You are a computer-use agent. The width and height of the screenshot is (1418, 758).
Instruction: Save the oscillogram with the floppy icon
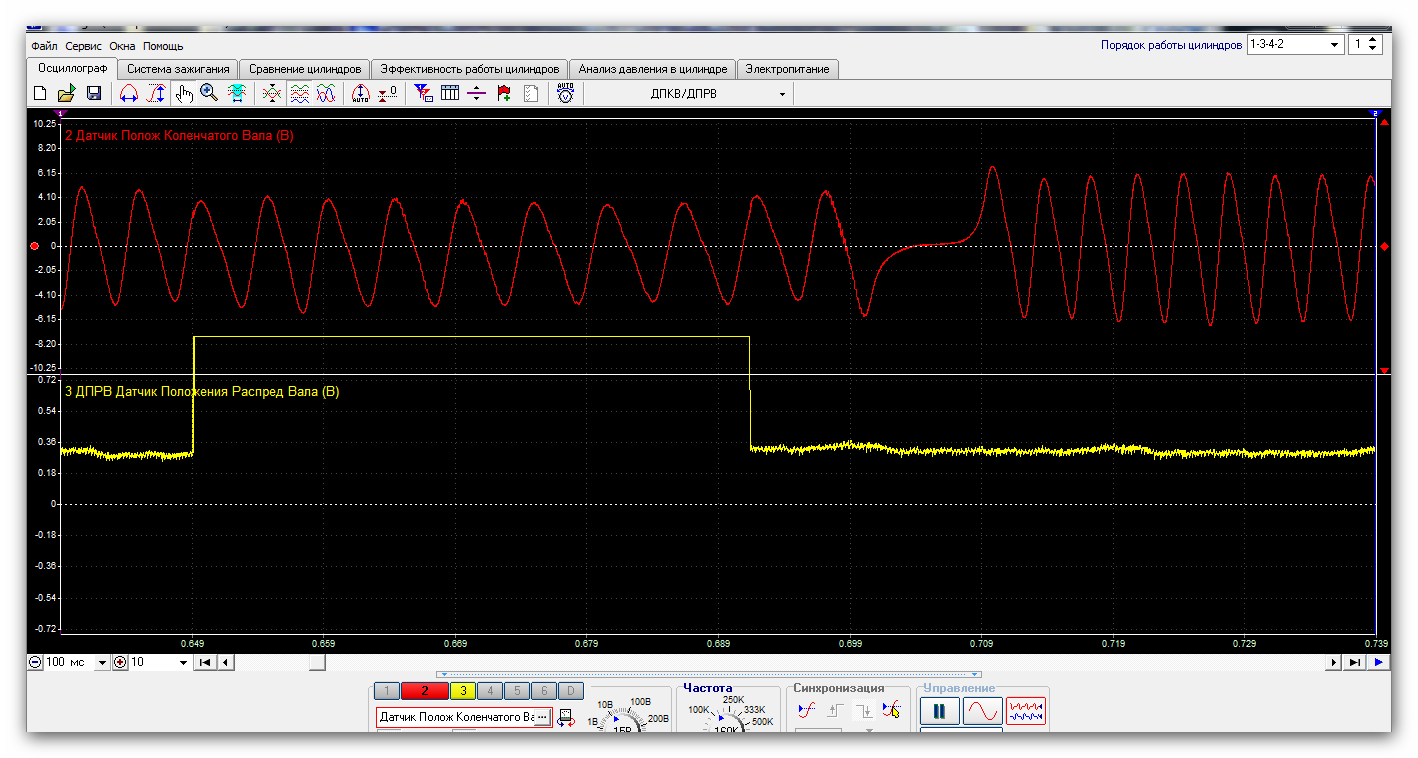(x=94, y=94)
